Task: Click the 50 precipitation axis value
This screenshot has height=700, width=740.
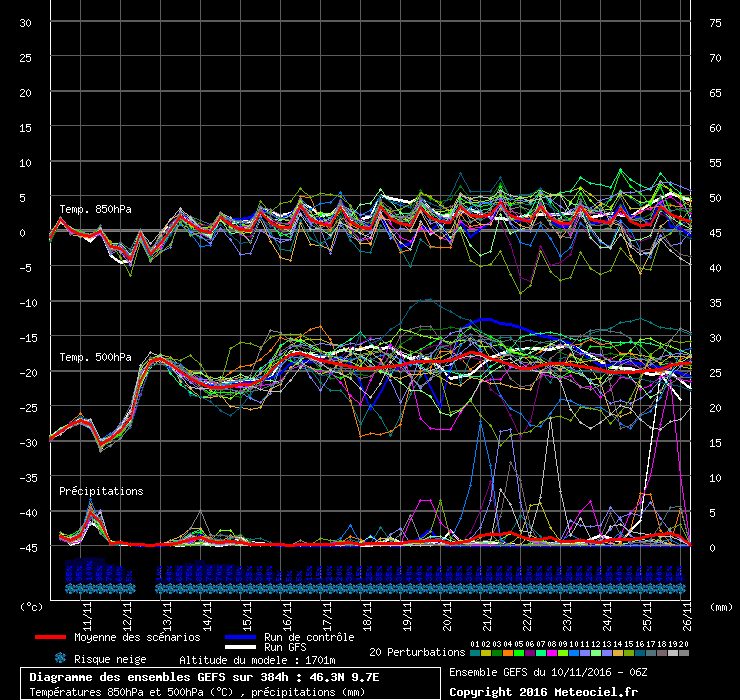Action: [x=715, y=198]
